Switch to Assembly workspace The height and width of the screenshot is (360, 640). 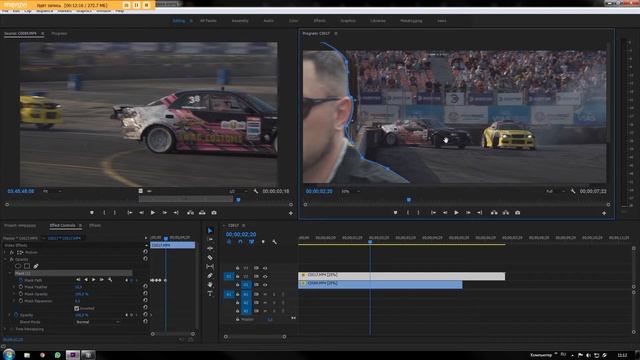[x=240, y=20]
